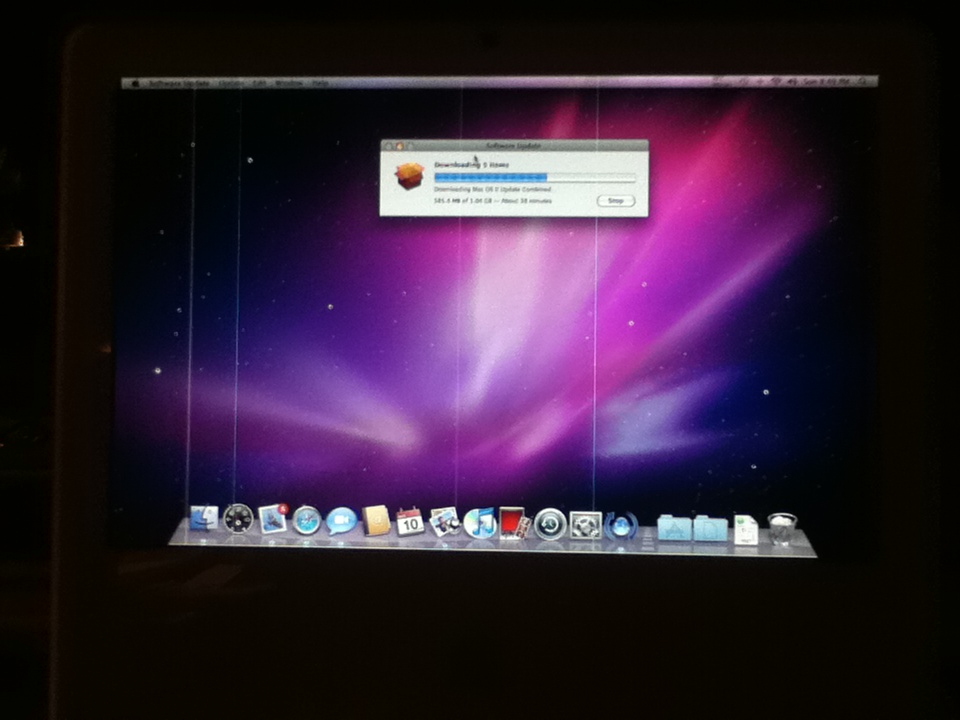Open Time Machine in the dock
960x720 pixels.
[550, 525]
